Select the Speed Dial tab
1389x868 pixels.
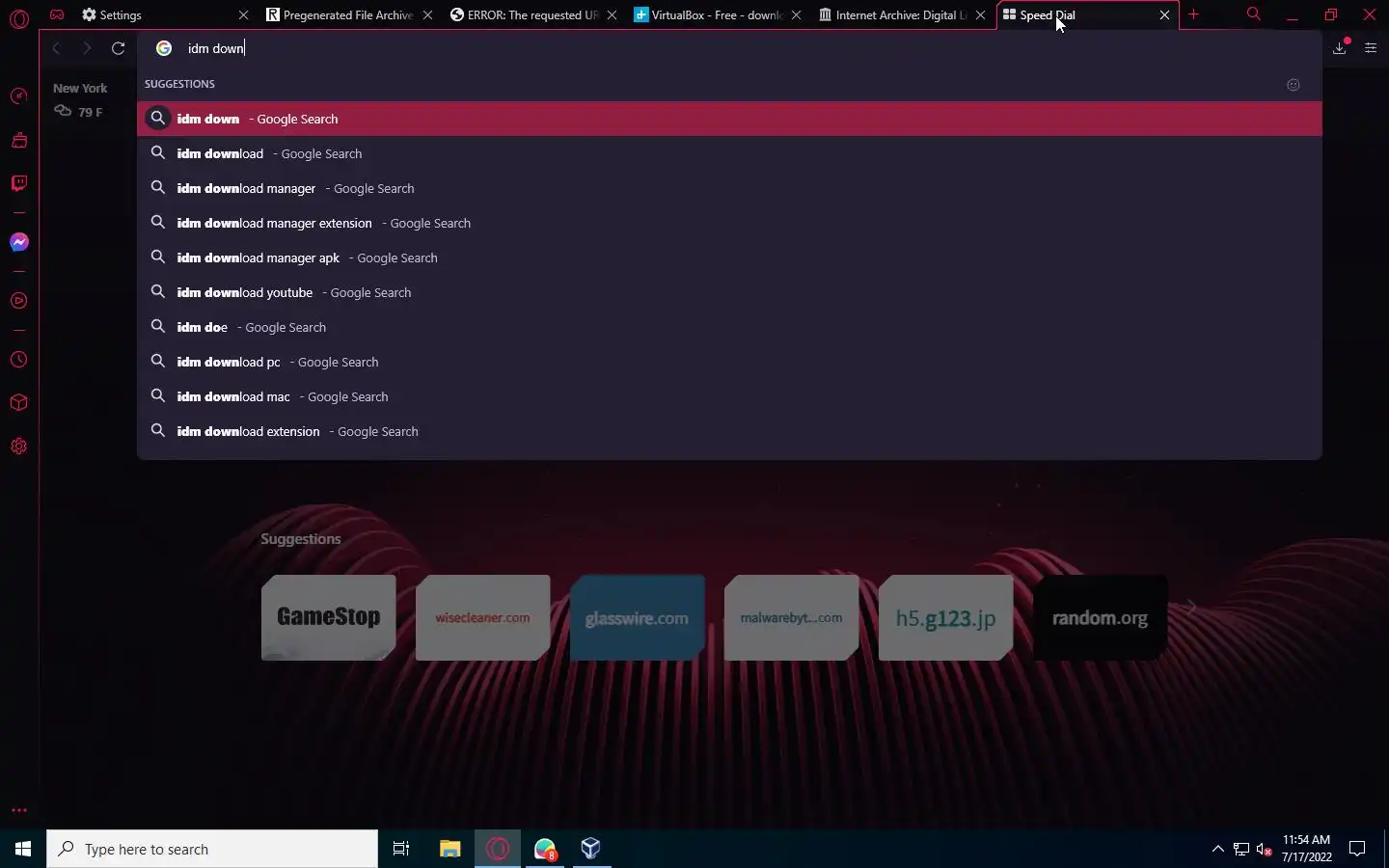(1086, 14)
